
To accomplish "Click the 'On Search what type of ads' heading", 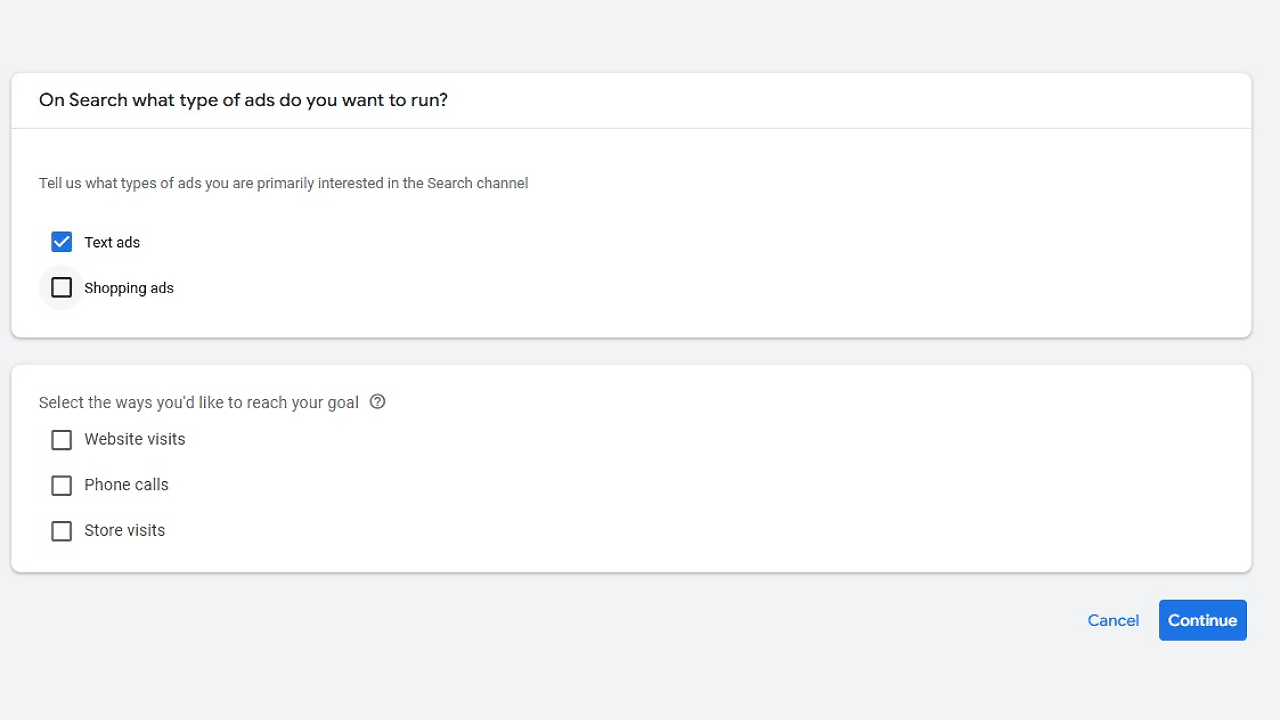I will tap(243, 100).
